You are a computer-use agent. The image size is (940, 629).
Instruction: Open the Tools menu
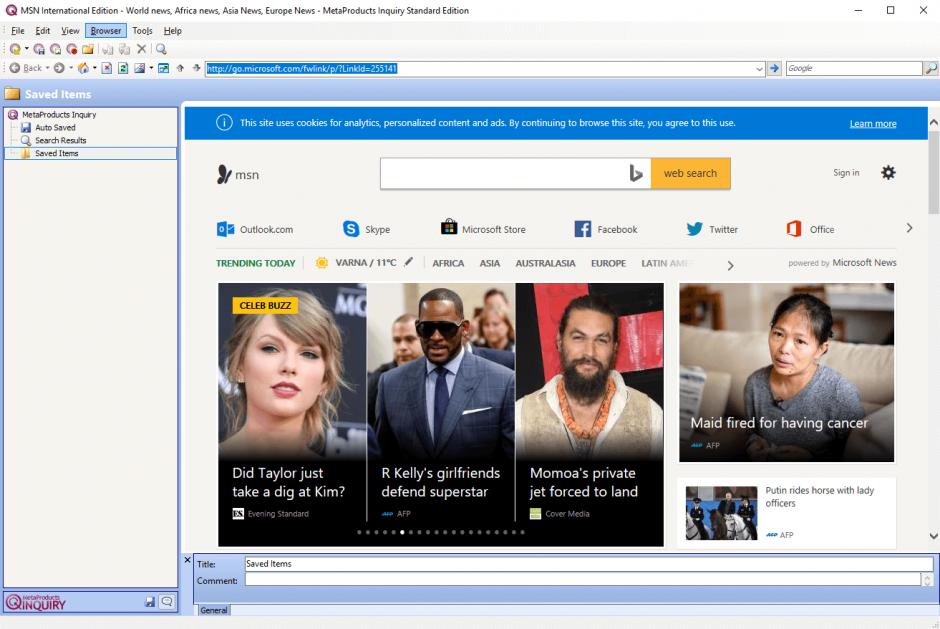(x=142, y=31)
